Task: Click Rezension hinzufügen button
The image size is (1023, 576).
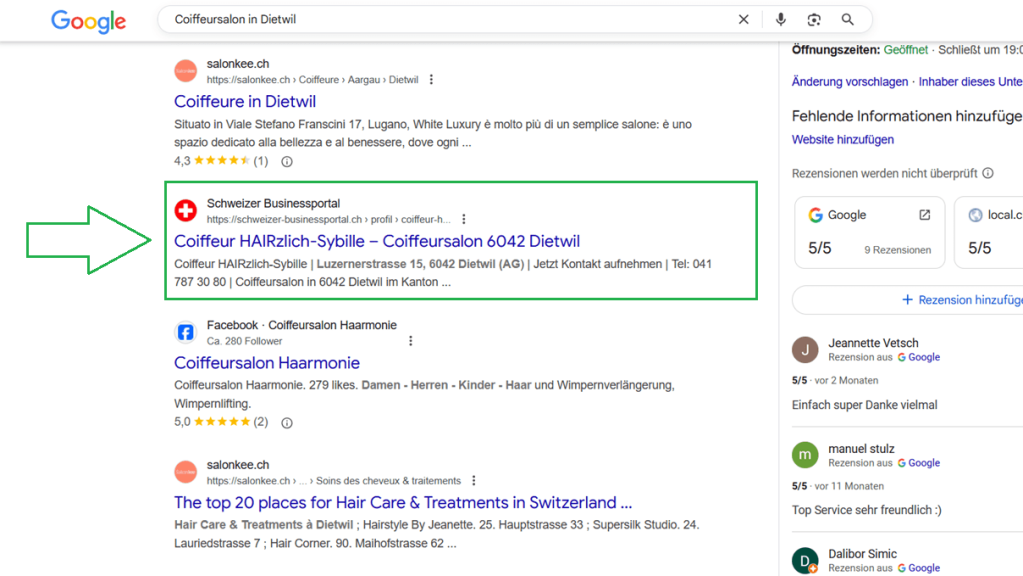Action: pos(960,300)
